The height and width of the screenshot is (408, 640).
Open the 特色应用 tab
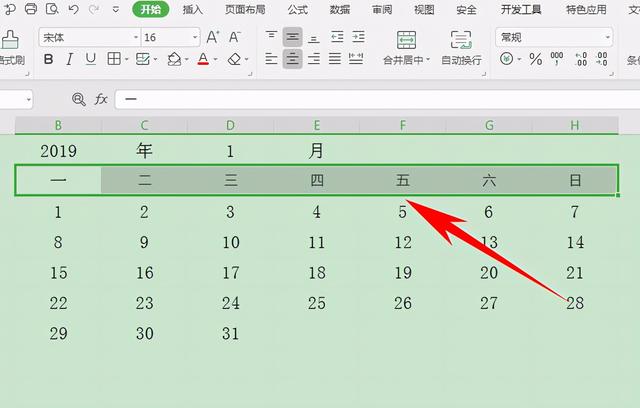(x=586, y=9)
